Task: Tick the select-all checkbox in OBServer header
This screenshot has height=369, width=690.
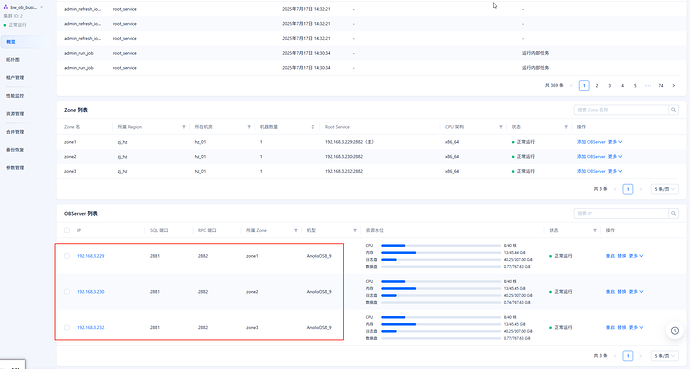Action: 67,230
